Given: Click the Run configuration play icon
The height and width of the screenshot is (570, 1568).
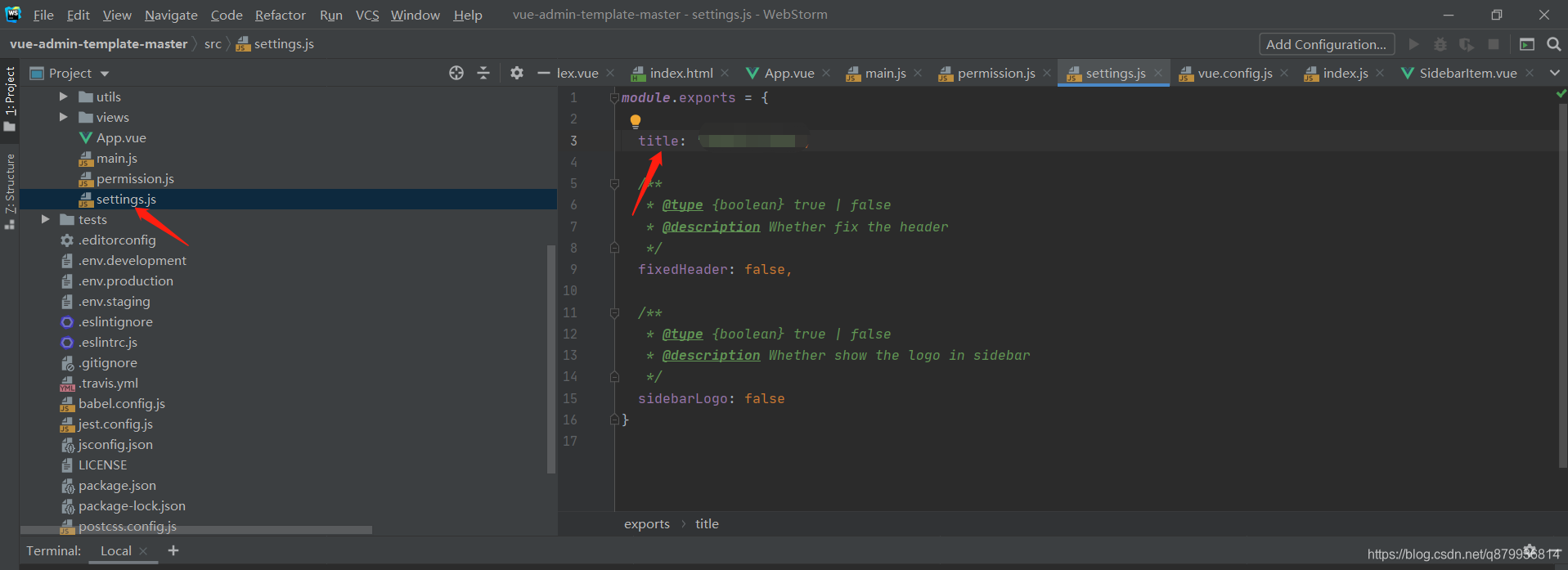Looking at the screenshot, I should coord(1413,44).
